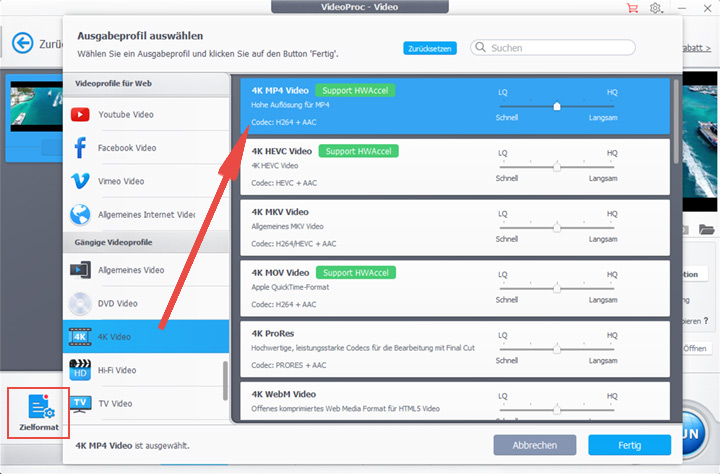
Task: Select the Vimeo Video logo icon
Action: tap(80, 181)
